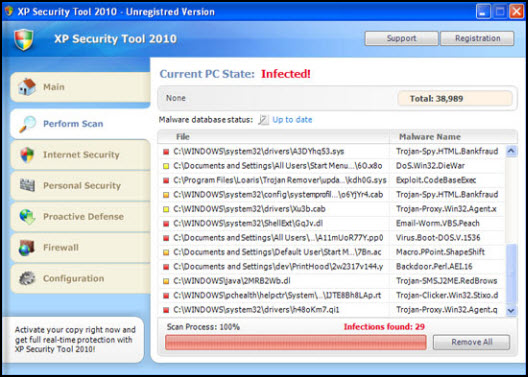This screenshot has width=528, height=377.
Task: Open Internet Security section
Action: [80, 155]
